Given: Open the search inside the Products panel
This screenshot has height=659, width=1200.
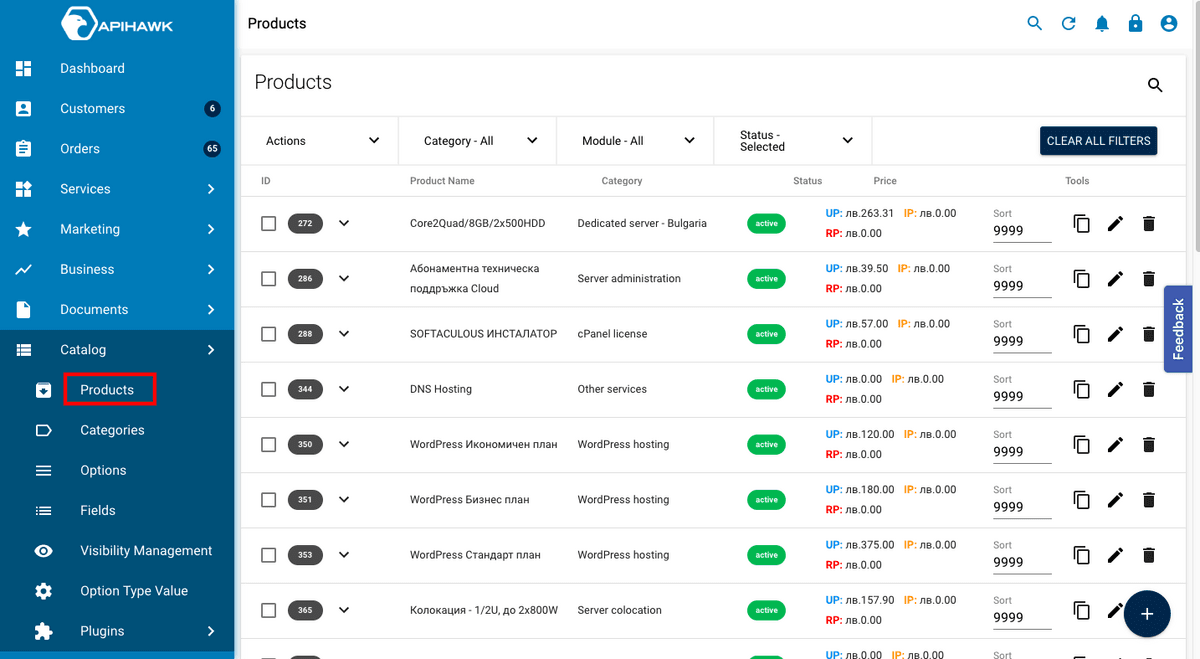Looking at the screenshot, I should click(x=1155, y=86).
